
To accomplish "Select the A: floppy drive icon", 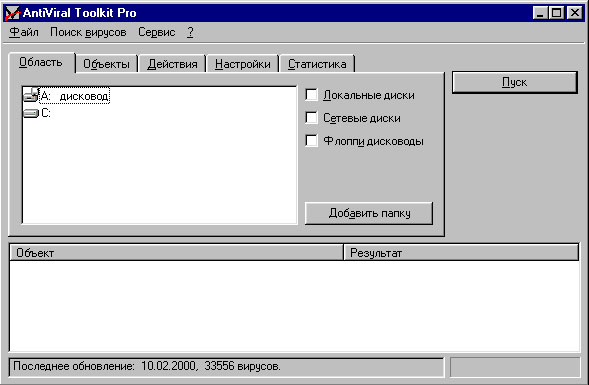I will [31, 95].
